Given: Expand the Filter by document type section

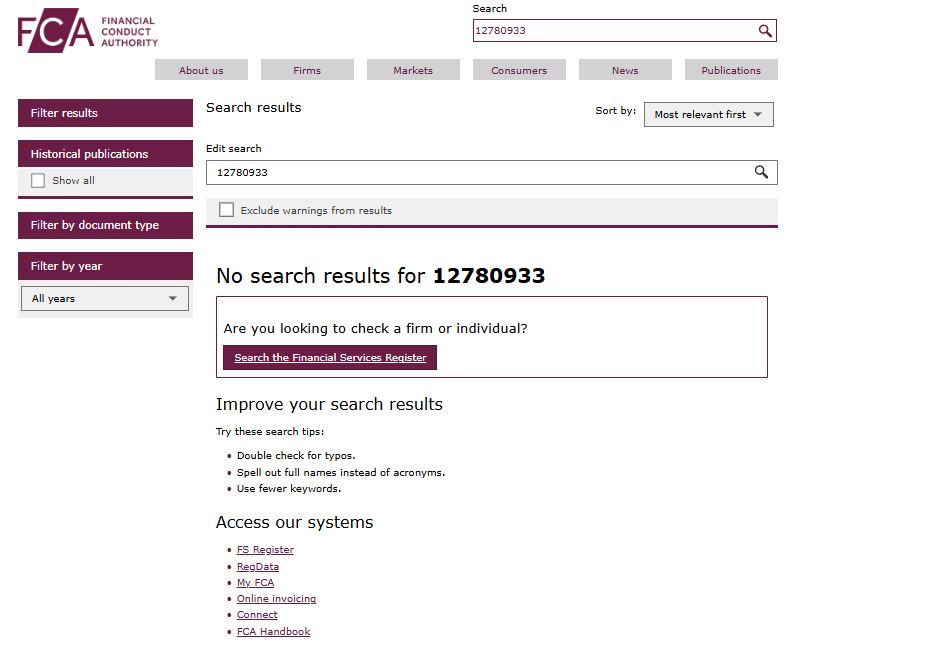Looking at the screenshot, I should click(x=106, y=225).
